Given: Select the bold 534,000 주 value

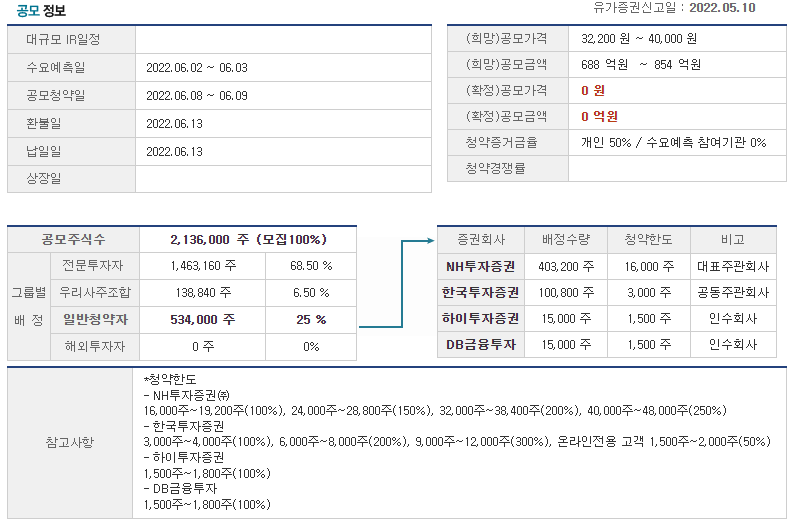Looking at the screenshot, I should coord(202,319).
